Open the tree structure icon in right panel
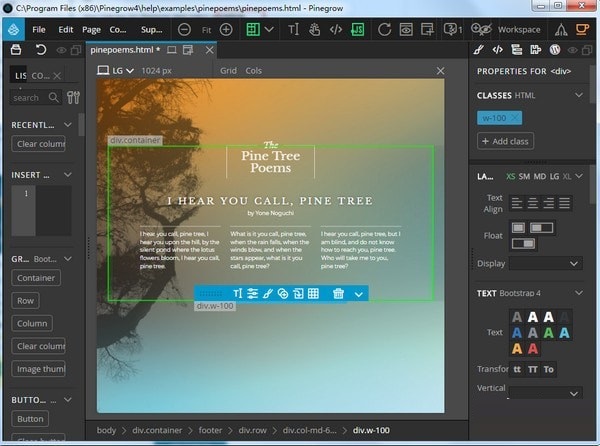The height and width of the screenshot is (446, 600). tap(517, 50)
